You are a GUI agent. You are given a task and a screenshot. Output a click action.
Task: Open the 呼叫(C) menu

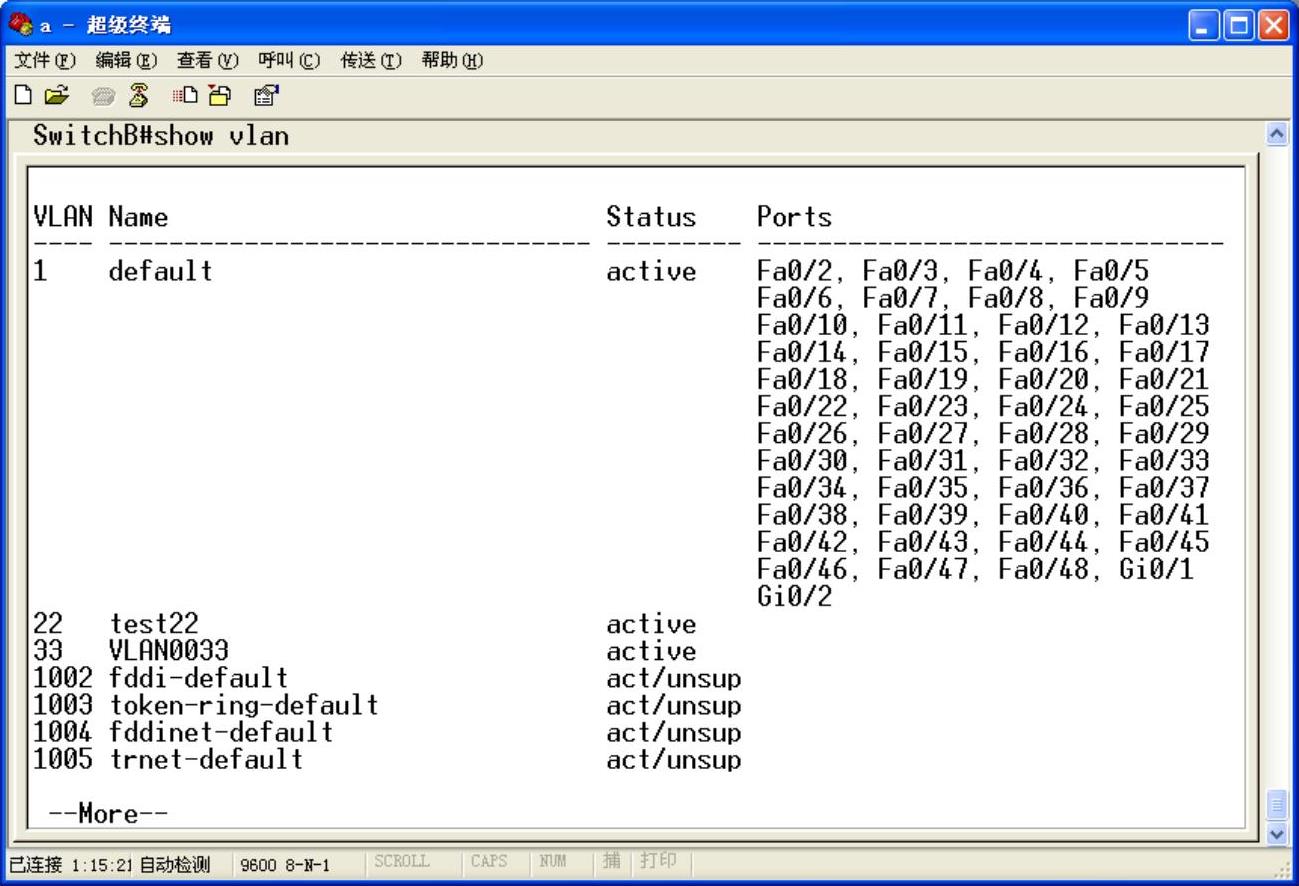pos(289,61)
